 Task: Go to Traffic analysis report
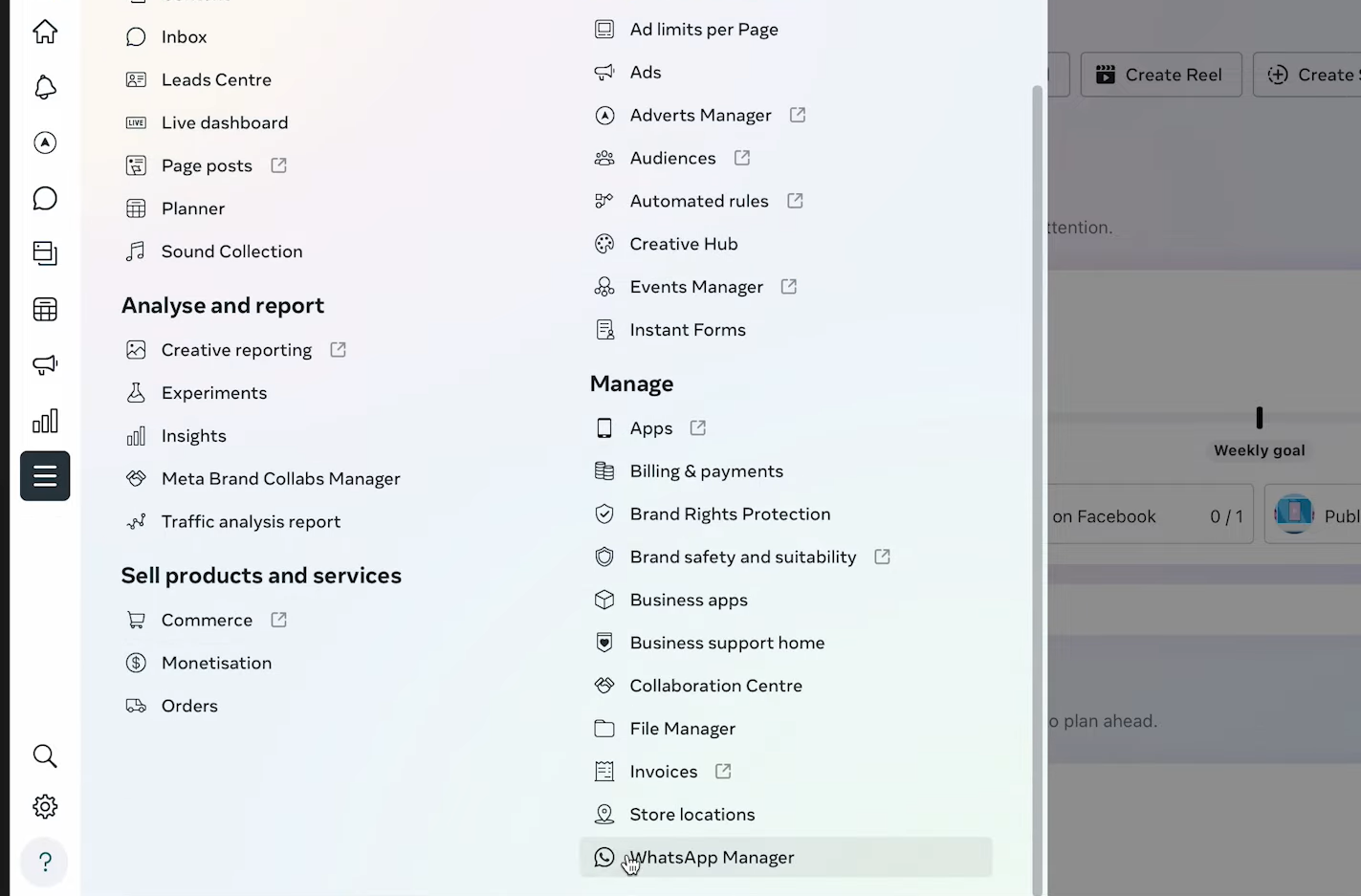tap(251, 522)
